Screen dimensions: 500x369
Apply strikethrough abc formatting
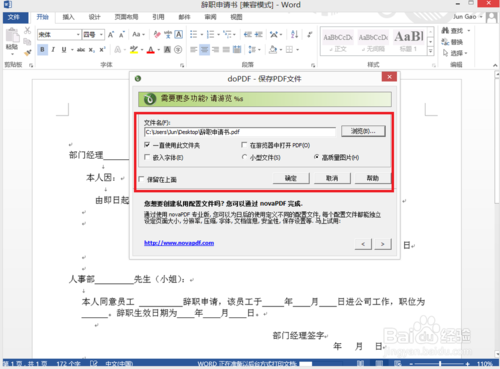(81, 50)
